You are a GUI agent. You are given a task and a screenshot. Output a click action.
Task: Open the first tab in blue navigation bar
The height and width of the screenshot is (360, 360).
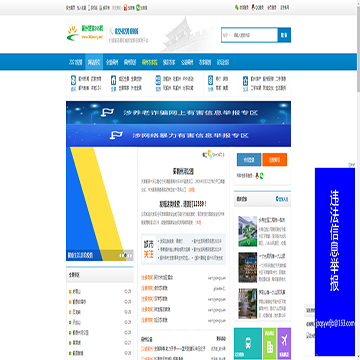pos(76,62)
